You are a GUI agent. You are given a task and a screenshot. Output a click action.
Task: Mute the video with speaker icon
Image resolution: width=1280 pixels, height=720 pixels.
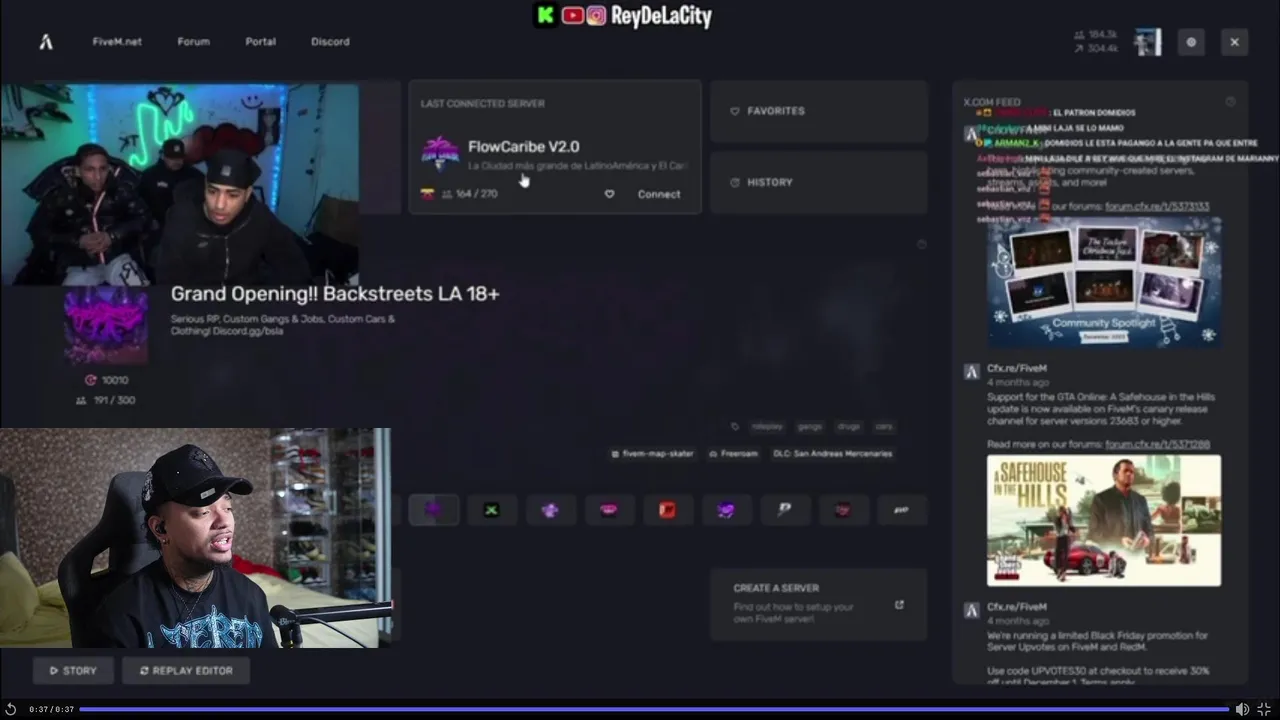point(1242,709)
